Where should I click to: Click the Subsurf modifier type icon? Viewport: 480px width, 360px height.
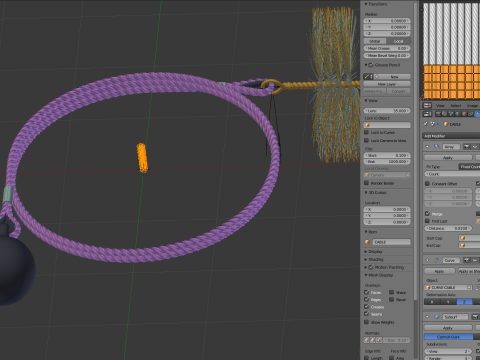[x=437, y=317]
